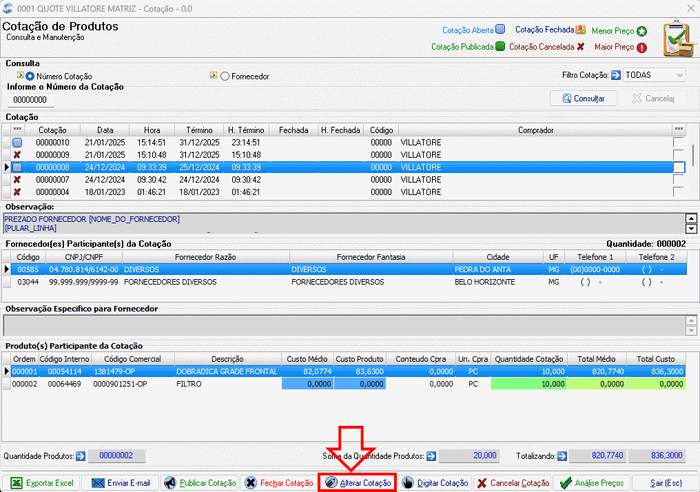Click Digitar Cotação button
Image resolution: width=700 pixels, height=492 pixels.
click(x=434, y=483)
